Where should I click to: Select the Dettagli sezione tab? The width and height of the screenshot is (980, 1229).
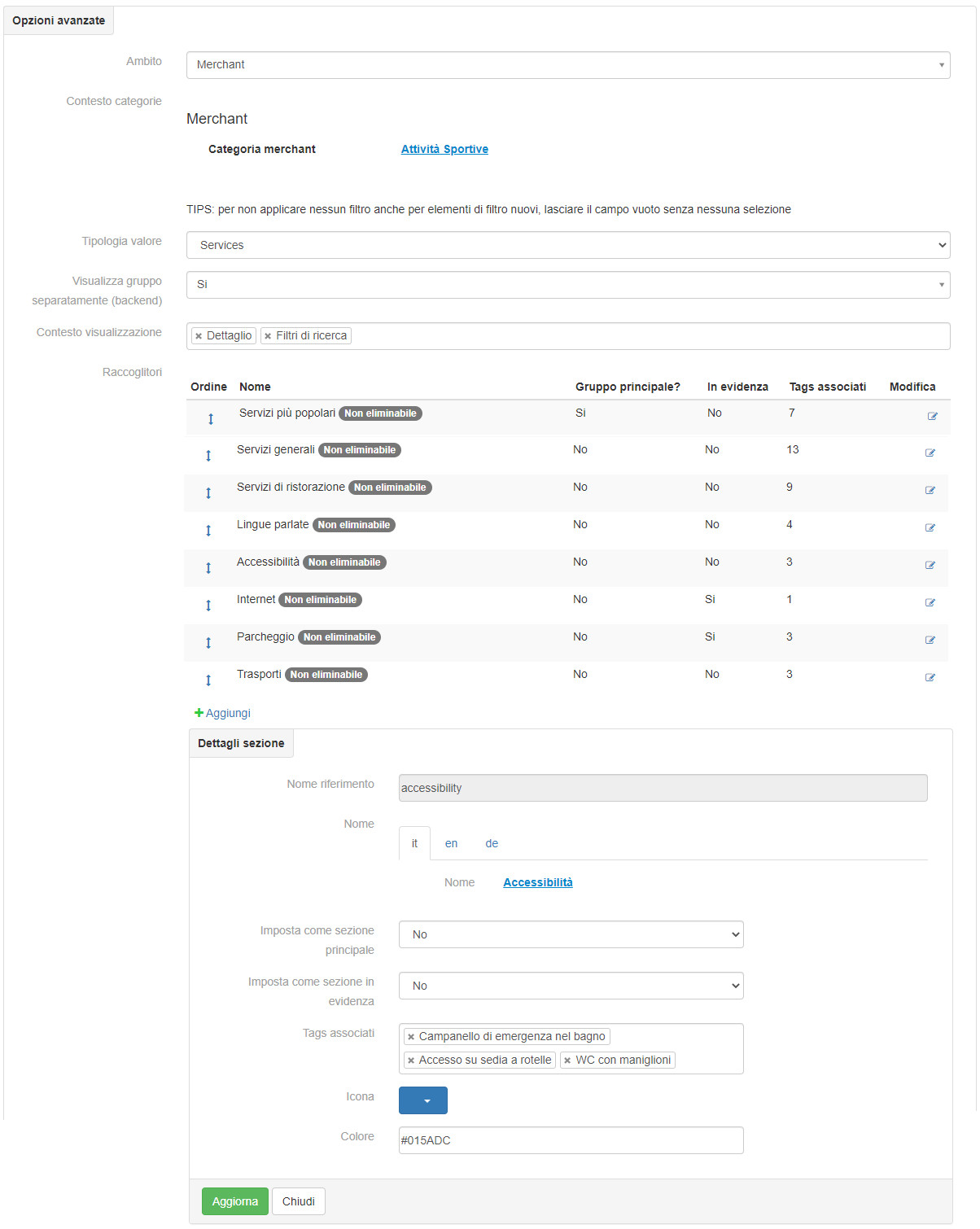click(x=241, y=743)
